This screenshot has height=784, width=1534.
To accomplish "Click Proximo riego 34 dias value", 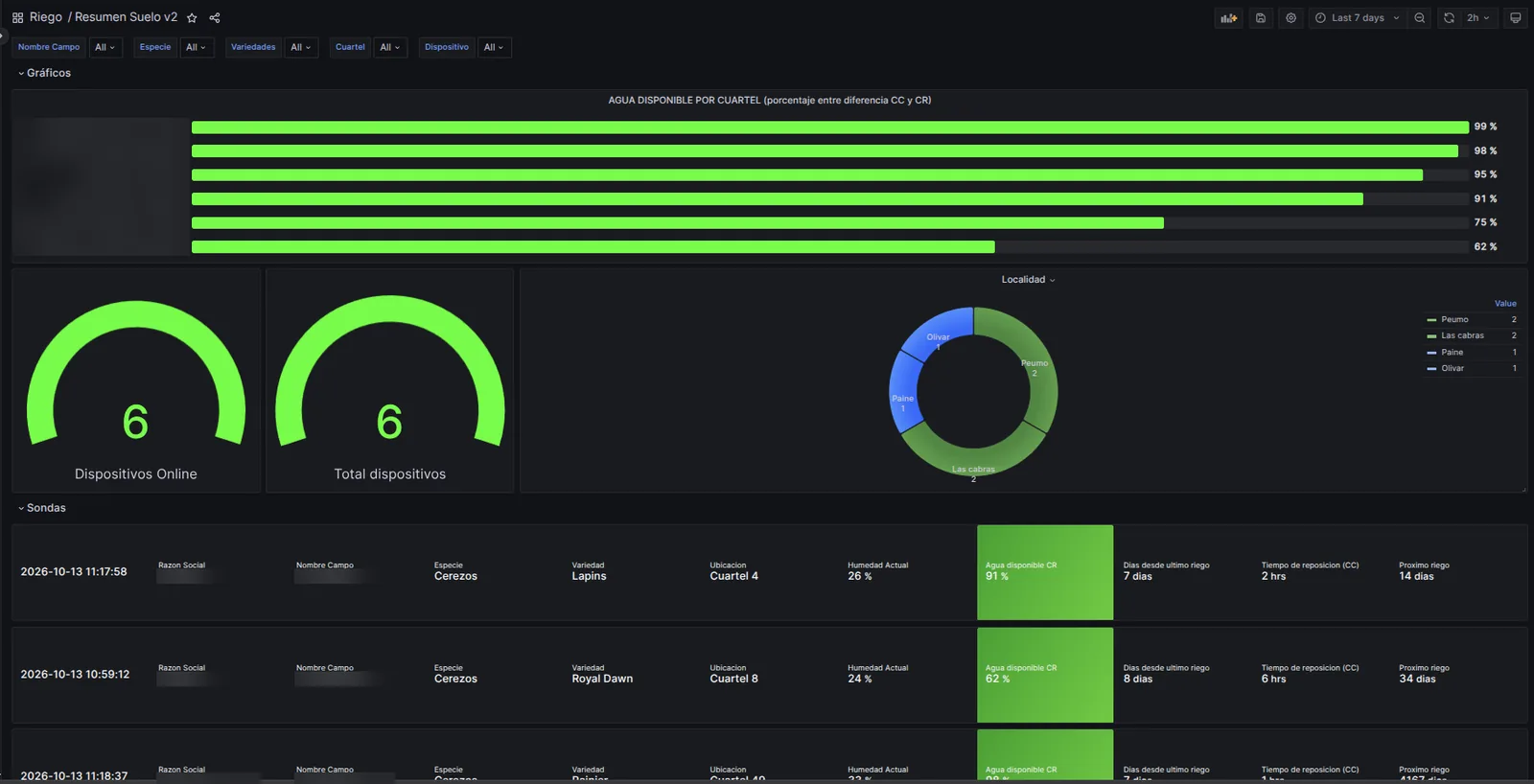I will [1417, 679].
